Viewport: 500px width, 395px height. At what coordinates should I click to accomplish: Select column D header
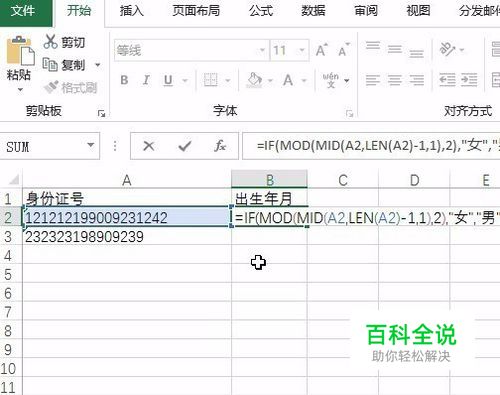click(x=414, y=180)
